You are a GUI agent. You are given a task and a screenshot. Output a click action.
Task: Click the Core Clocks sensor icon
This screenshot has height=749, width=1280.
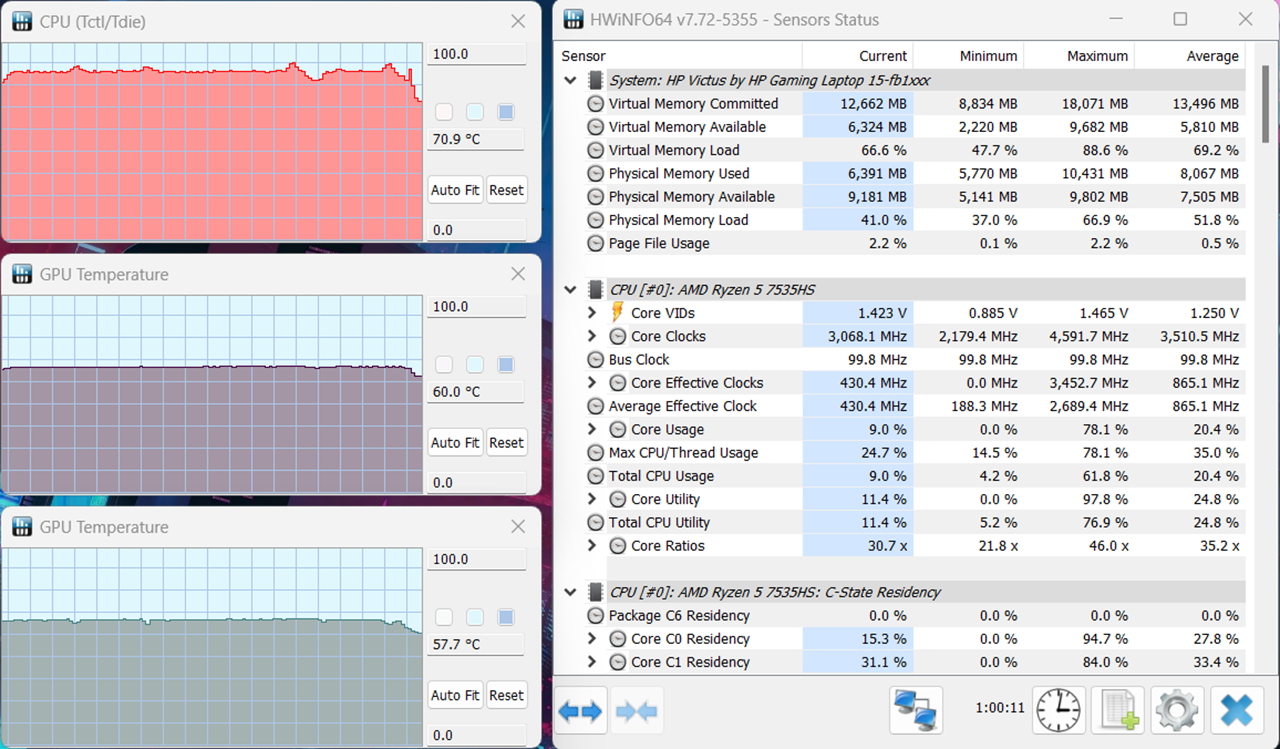pos(618,336)
